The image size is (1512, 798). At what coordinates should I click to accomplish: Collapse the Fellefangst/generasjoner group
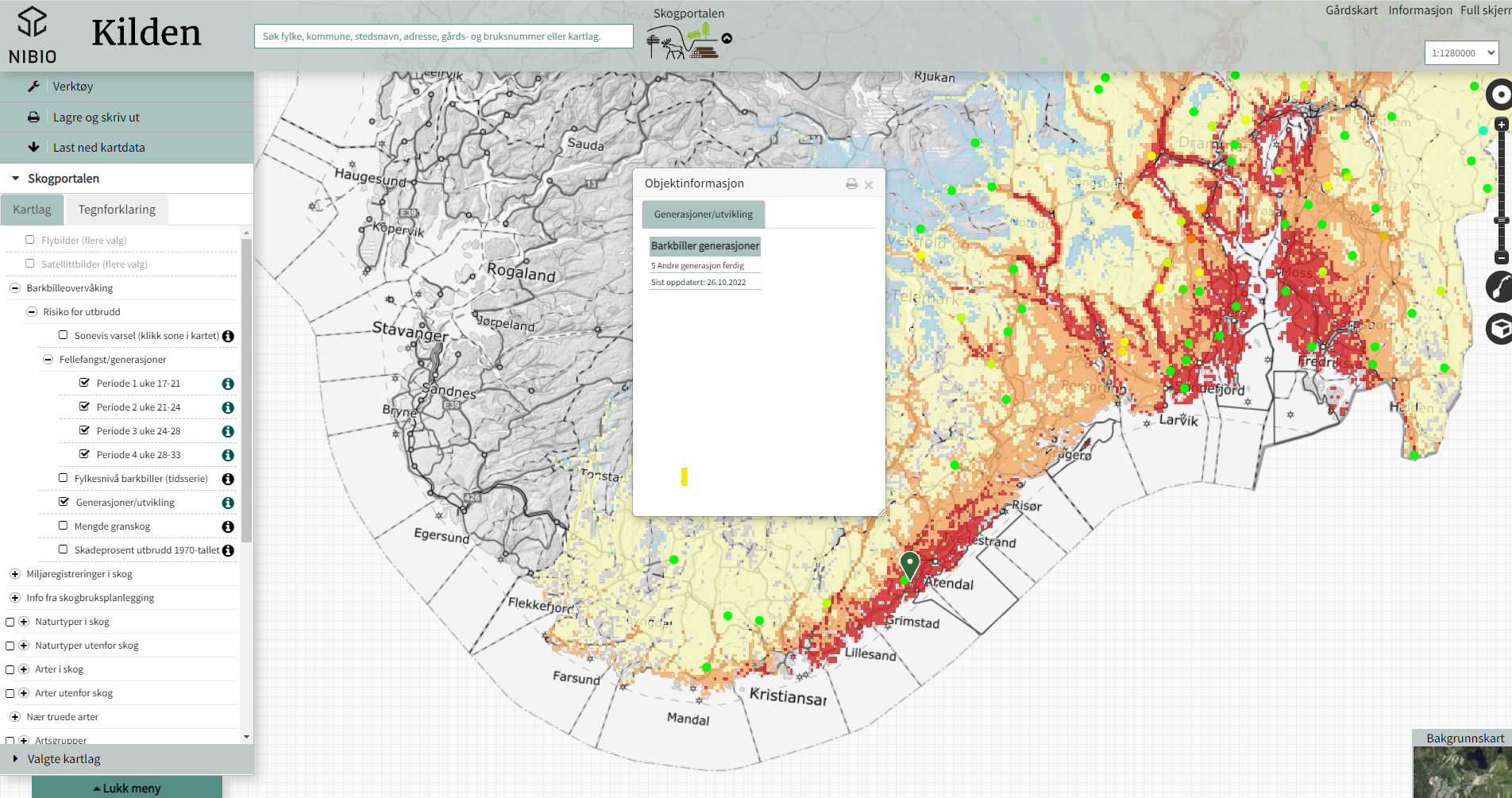48,360
